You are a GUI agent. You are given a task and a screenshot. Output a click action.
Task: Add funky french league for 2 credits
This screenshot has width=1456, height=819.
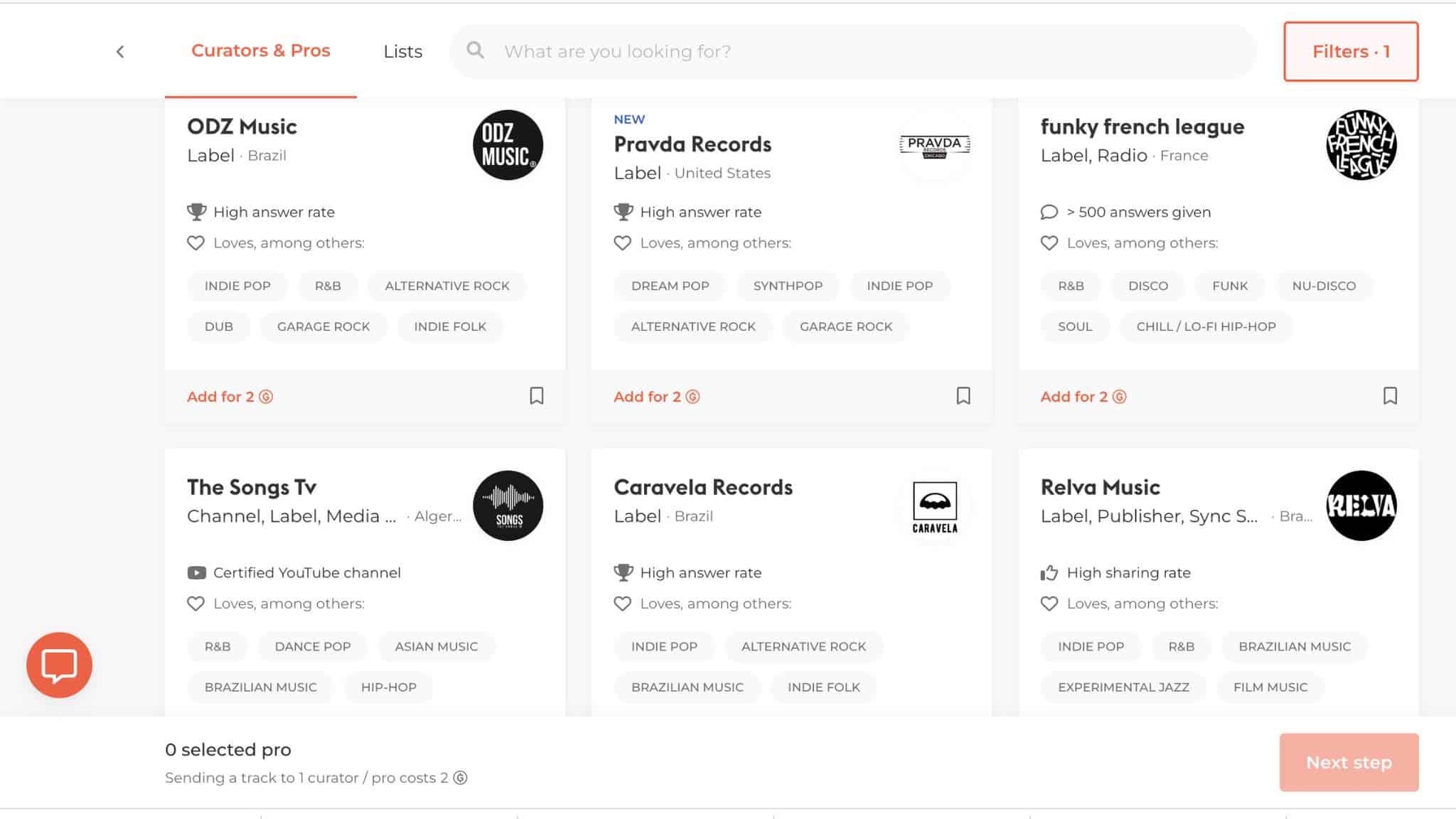(1083, 397)
